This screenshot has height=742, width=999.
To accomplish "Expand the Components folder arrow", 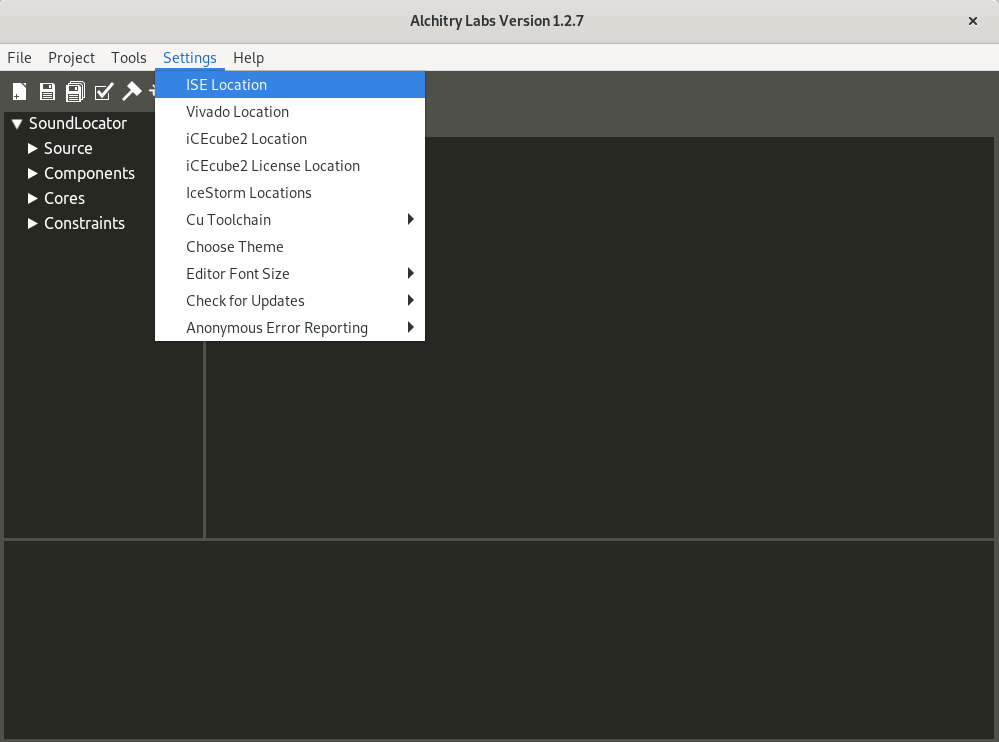I will 32,173.
